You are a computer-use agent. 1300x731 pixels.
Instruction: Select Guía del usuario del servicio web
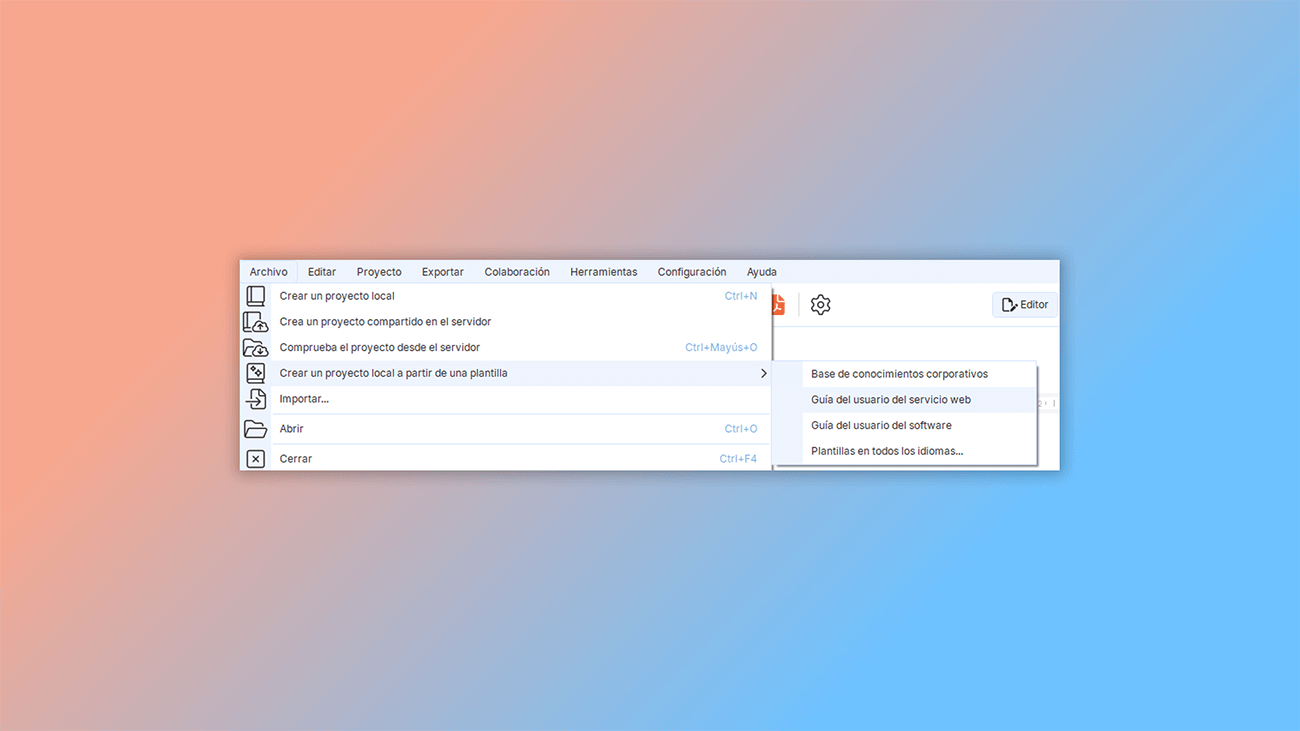[x=890, y=399]
